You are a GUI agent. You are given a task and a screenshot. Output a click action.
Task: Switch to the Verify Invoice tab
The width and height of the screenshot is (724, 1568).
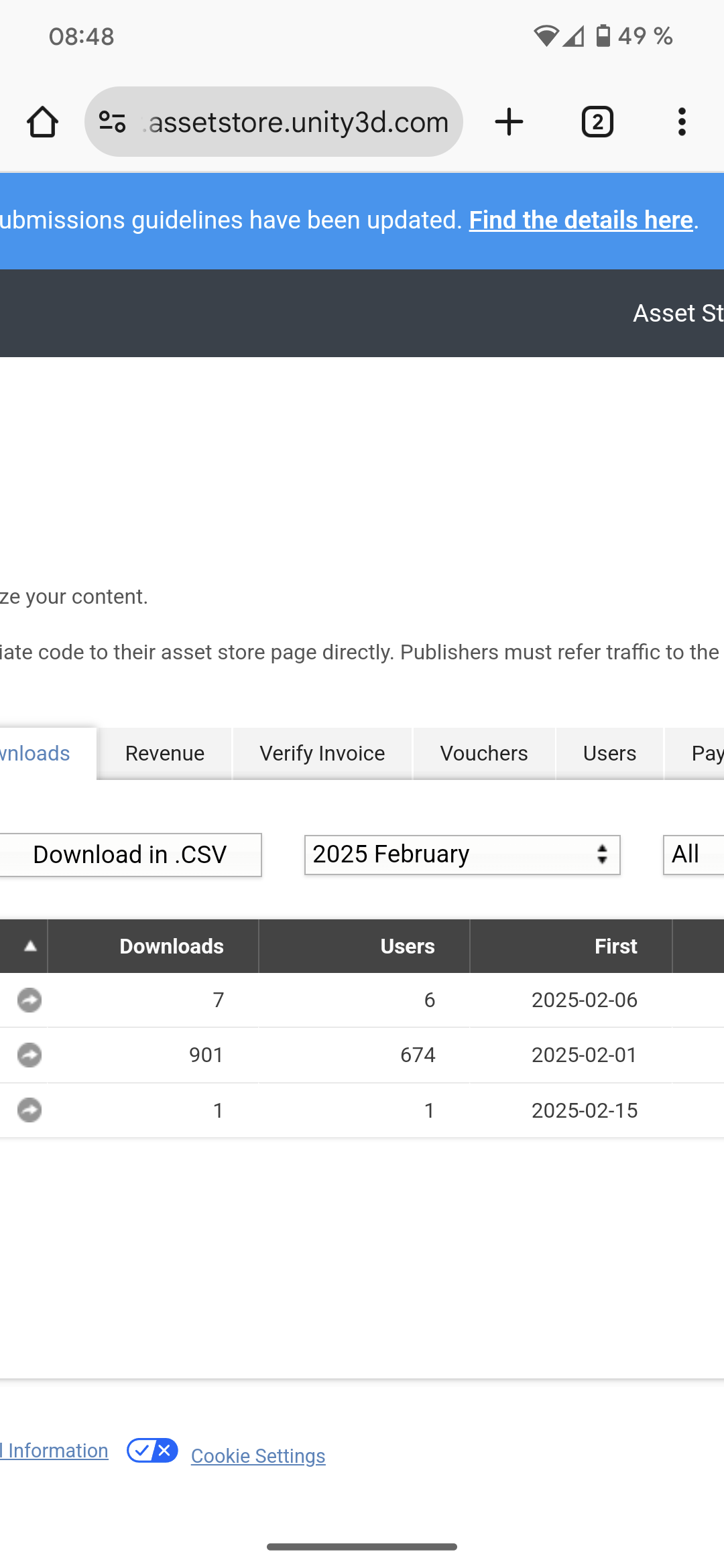click(322, 753)
